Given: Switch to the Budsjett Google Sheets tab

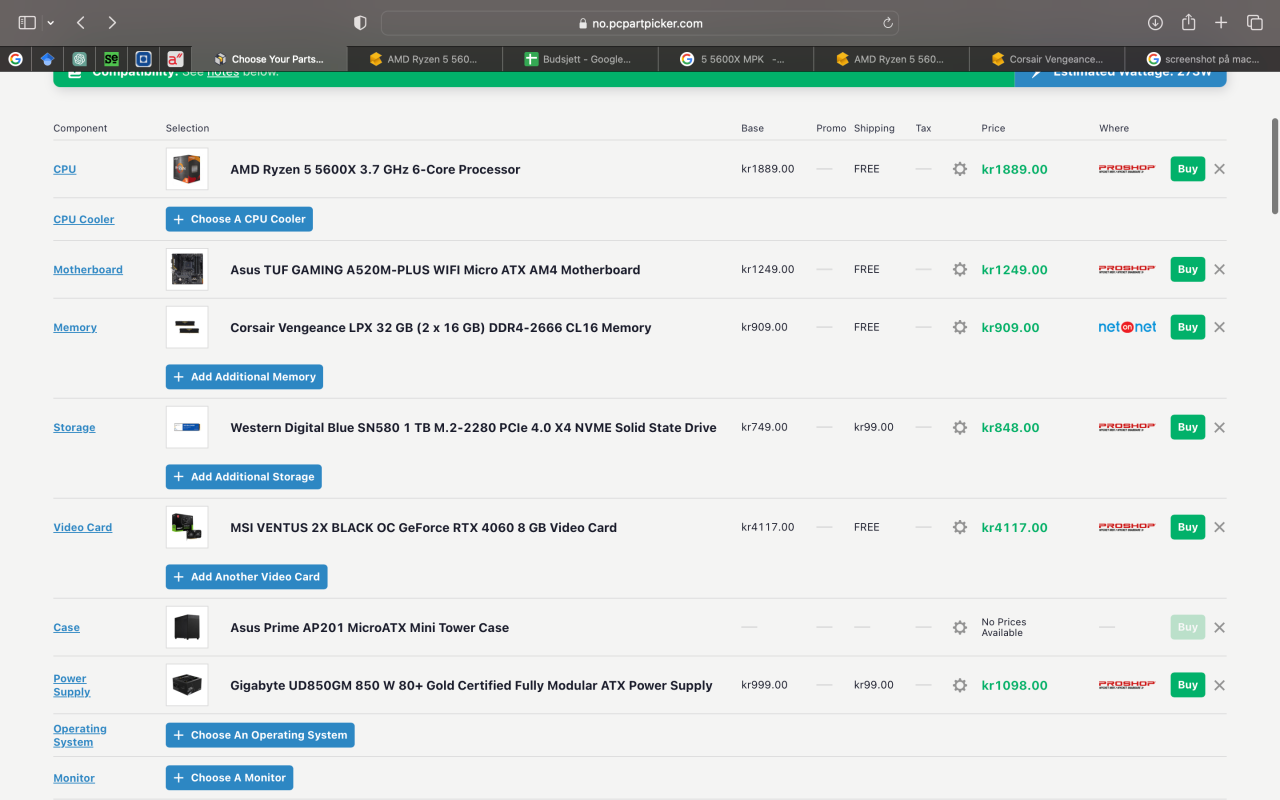Looking at the screenshot, I should 580,59.
